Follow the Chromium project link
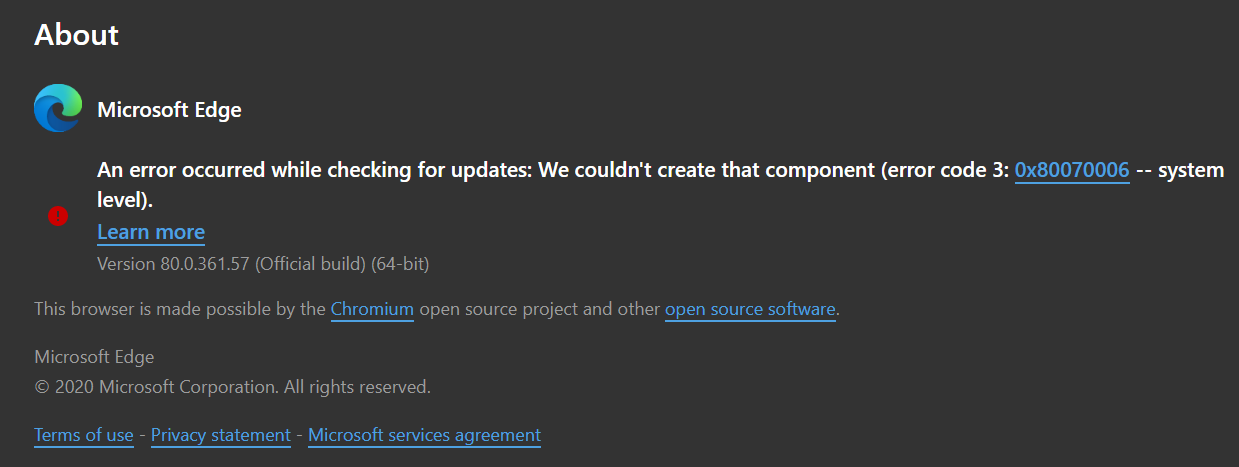Image resolution: width=1239 pixels, height=467 pixels. 372,309
